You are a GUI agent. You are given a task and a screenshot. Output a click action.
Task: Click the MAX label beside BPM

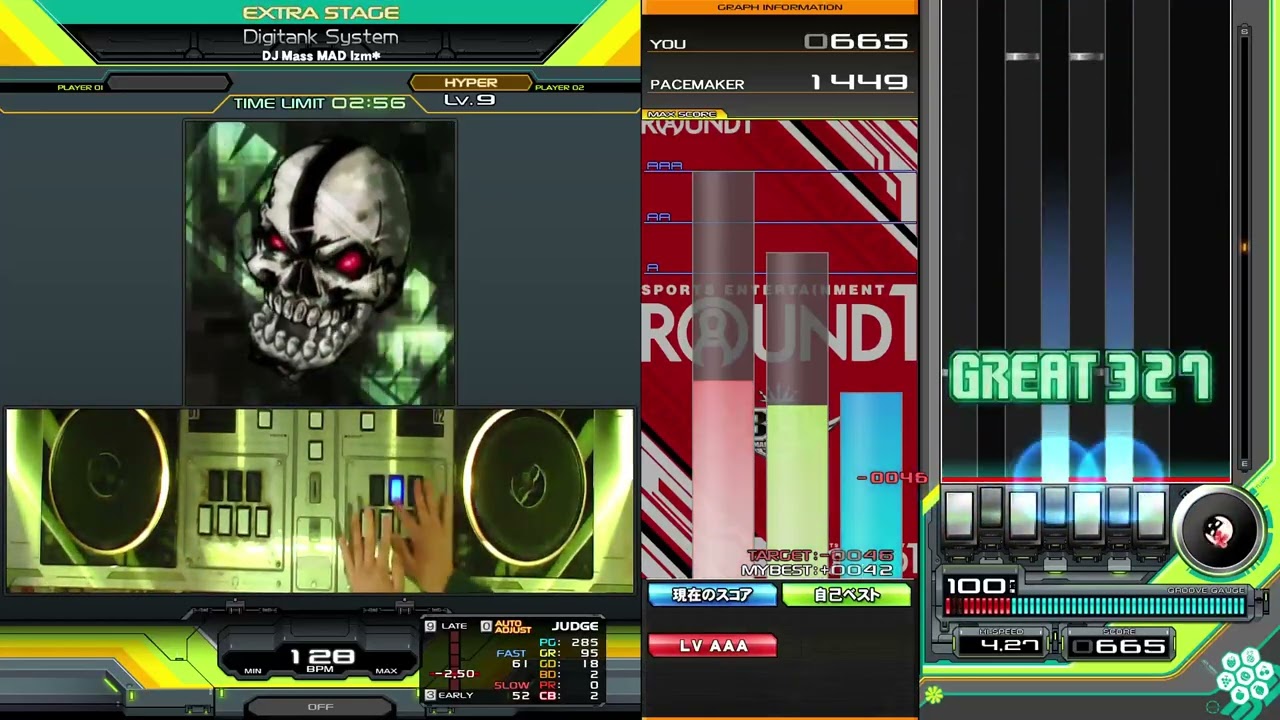pos(386,671)
